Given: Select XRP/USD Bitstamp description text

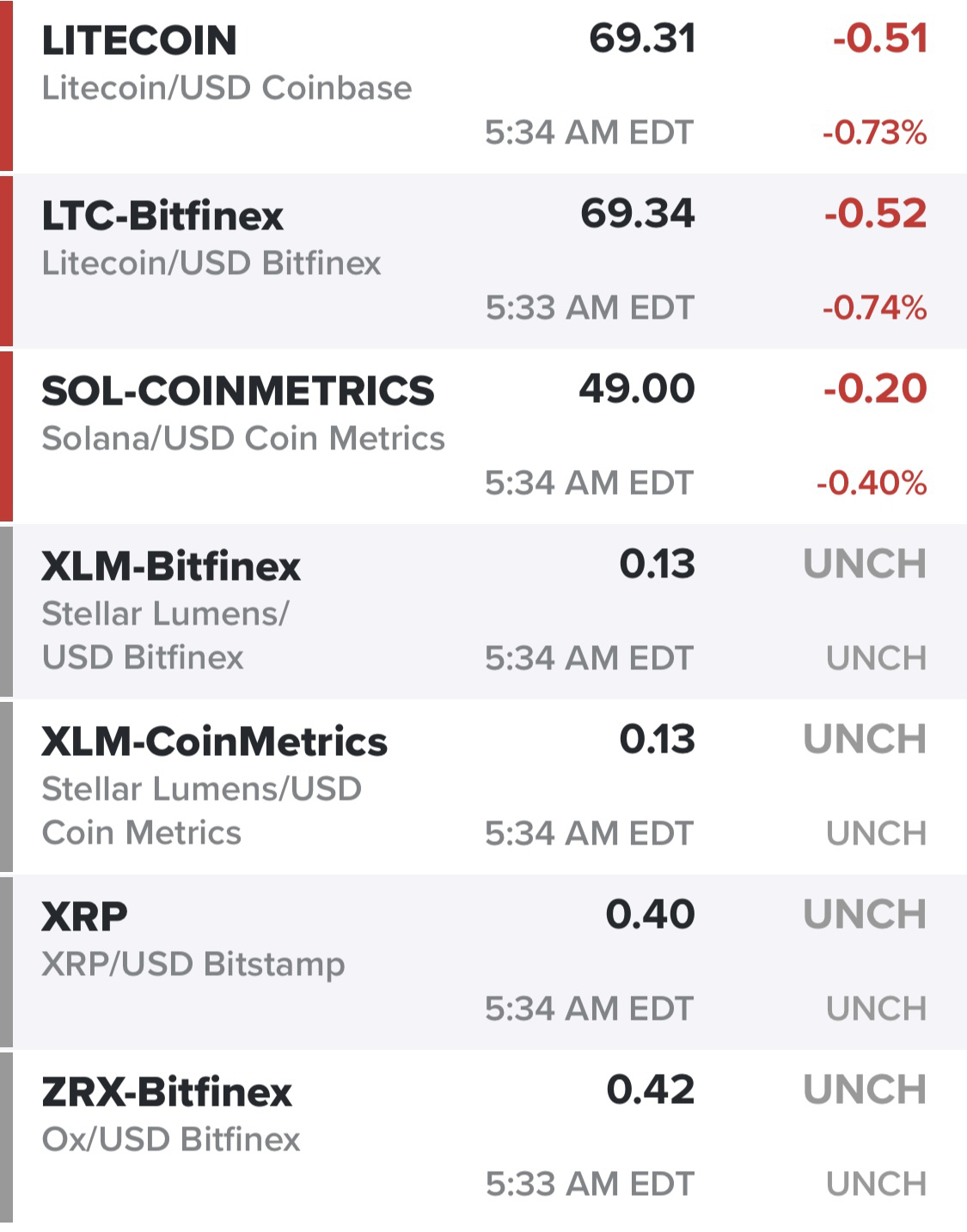Looking at the screenshot, I should tap(193, 964).
